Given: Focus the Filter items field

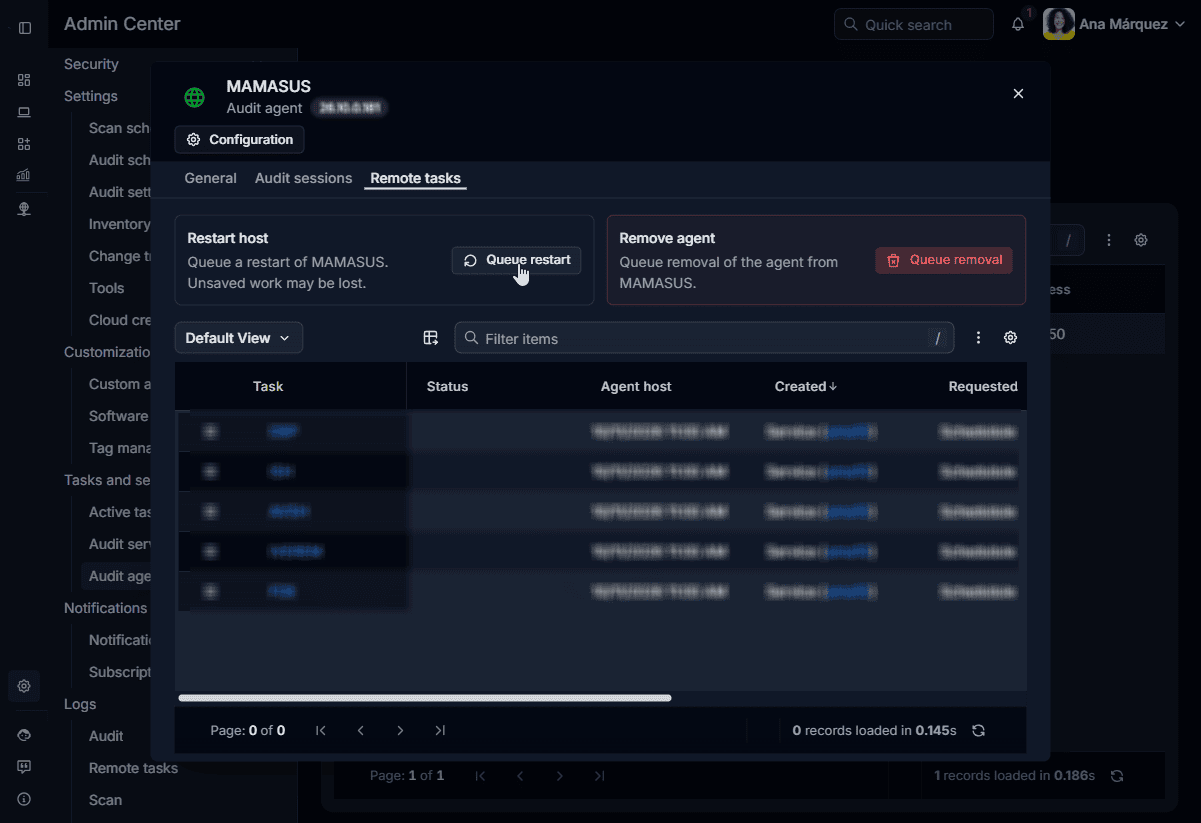Looking at the screenshot, I should pyautogui.click(x=704, y=338).
